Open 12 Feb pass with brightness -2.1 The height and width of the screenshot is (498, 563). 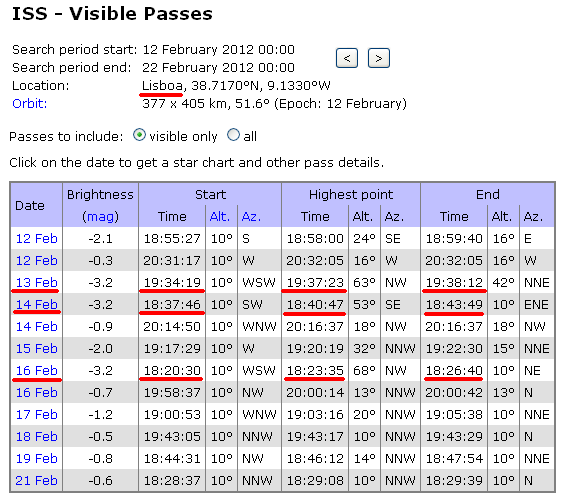point(36,239)
